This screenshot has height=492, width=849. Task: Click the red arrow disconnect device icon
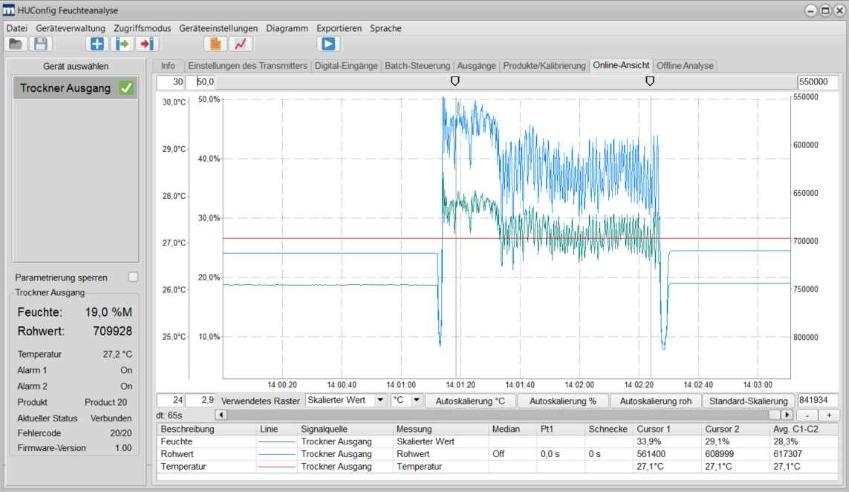(147, 44)
